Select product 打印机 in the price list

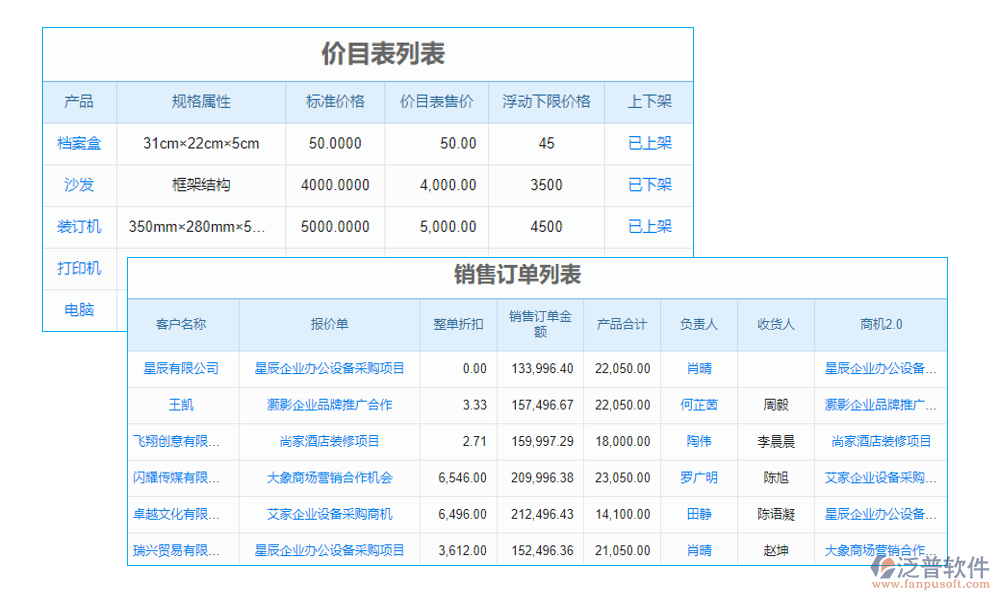click(79, 268)
